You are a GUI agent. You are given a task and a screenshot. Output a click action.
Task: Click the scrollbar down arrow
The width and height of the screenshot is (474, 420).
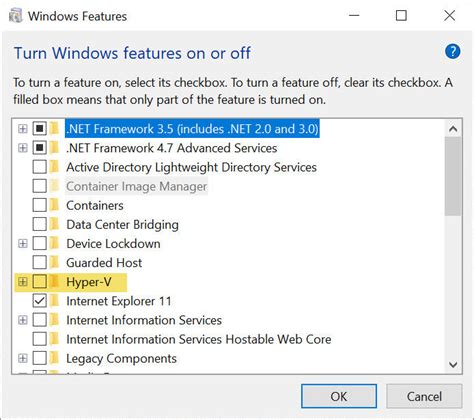coord(453,365)
